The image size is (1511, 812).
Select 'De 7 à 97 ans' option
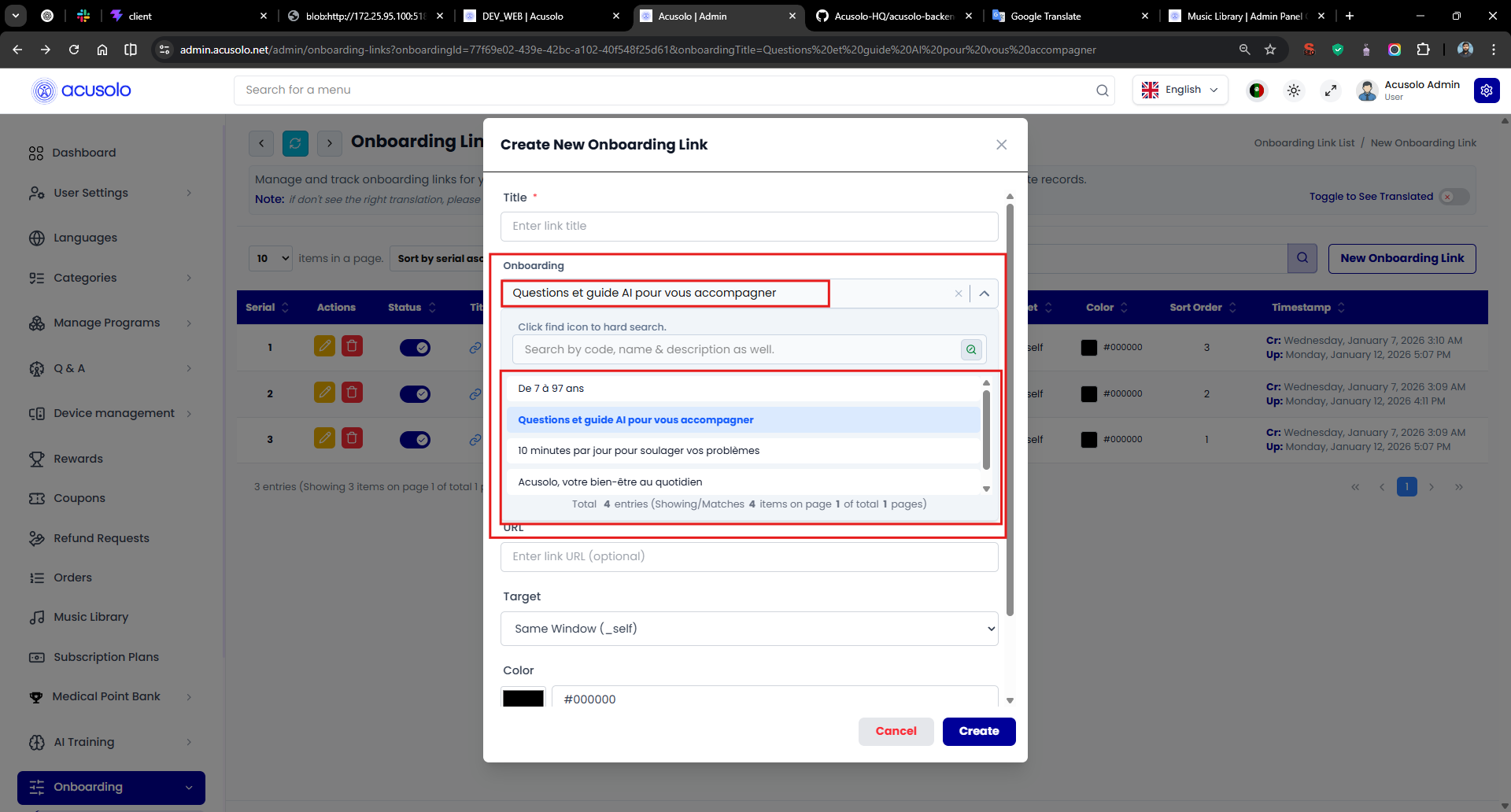pyautogui.click(x=744, y=389)
